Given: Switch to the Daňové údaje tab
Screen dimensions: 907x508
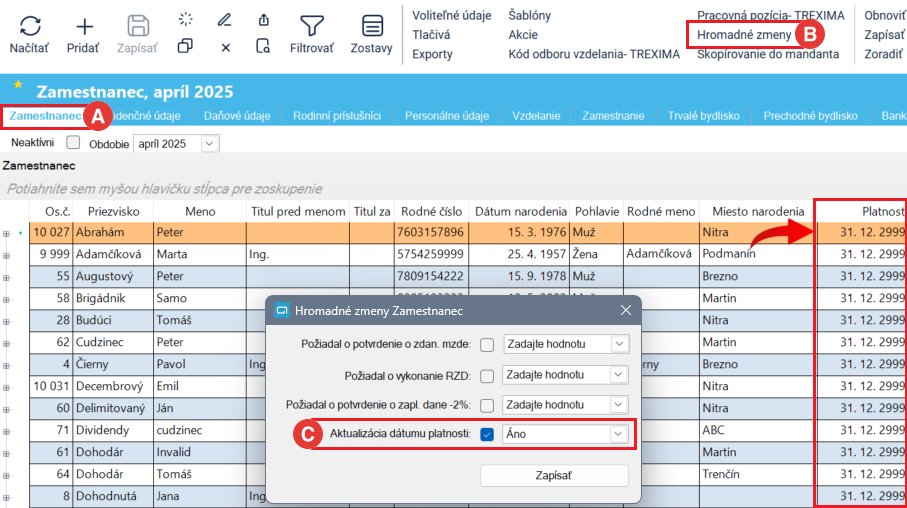Looking at the screenshot, I should 236,116.
